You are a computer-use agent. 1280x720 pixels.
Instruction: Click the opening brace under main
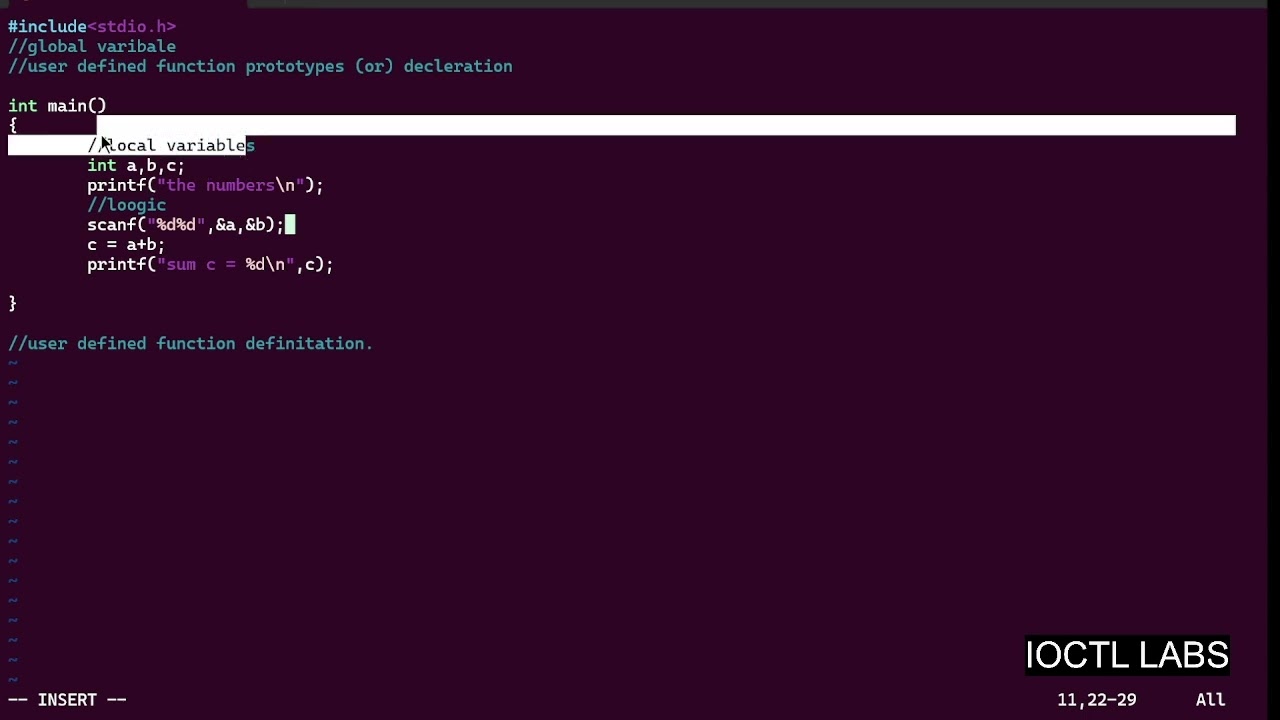[13, 125]
